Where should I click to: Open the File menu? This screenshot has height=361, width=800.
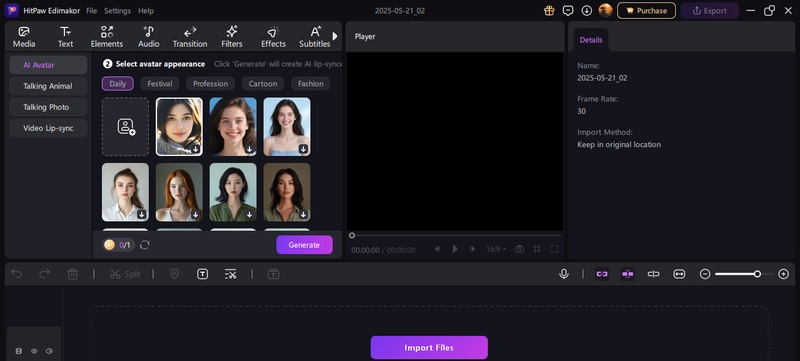coord(91,11)
